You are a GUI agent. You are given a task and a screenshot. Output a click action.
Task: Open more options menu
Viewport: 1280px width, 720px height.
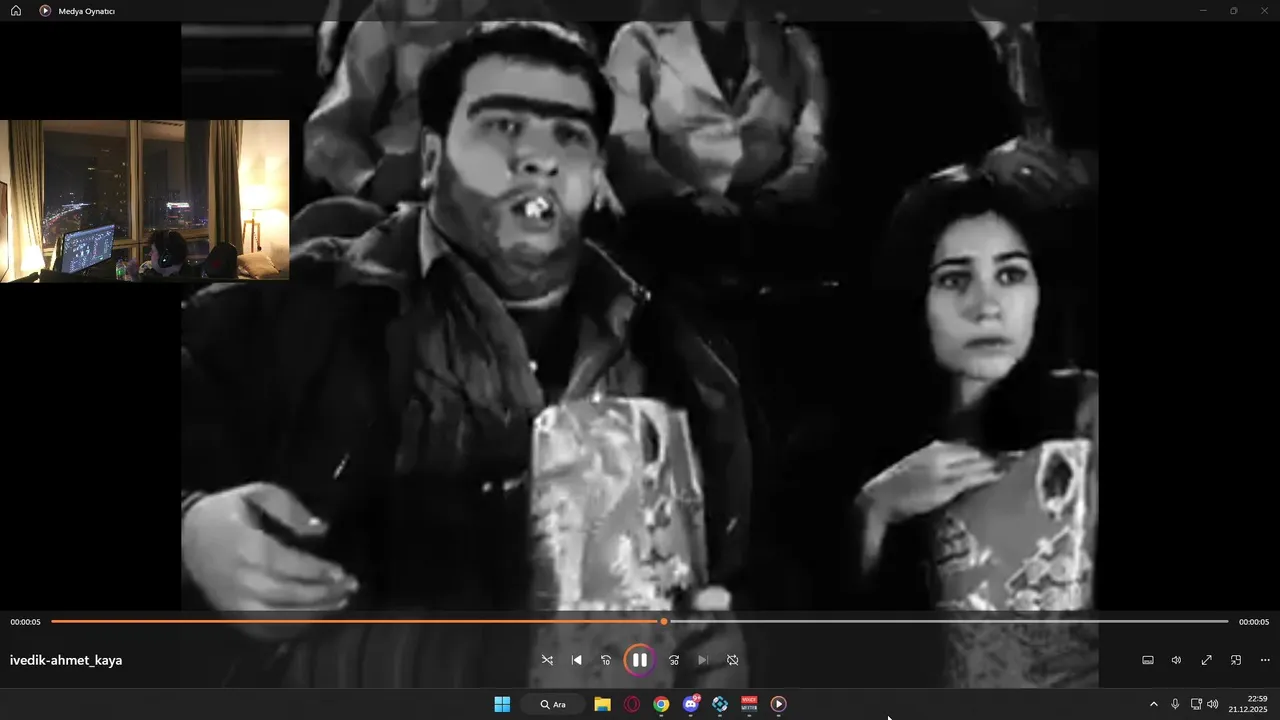(x=1265, y=660)
